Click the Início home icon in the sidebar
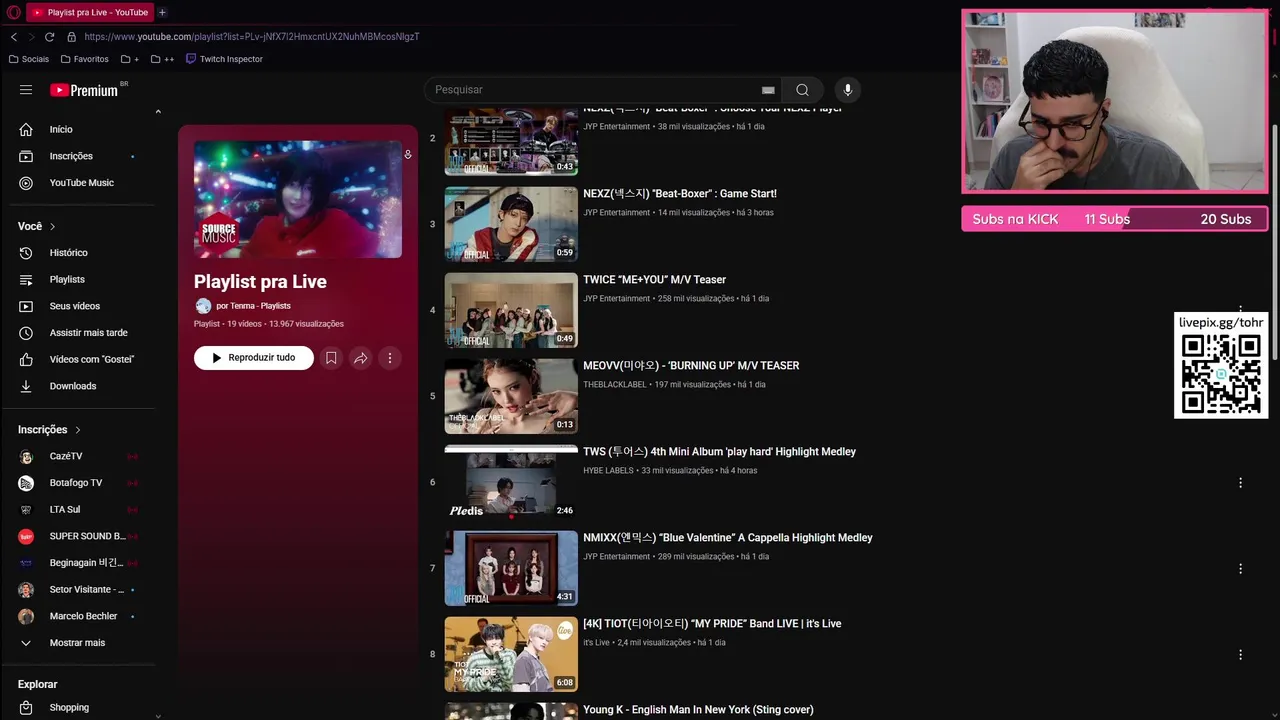 click(26, 129)
